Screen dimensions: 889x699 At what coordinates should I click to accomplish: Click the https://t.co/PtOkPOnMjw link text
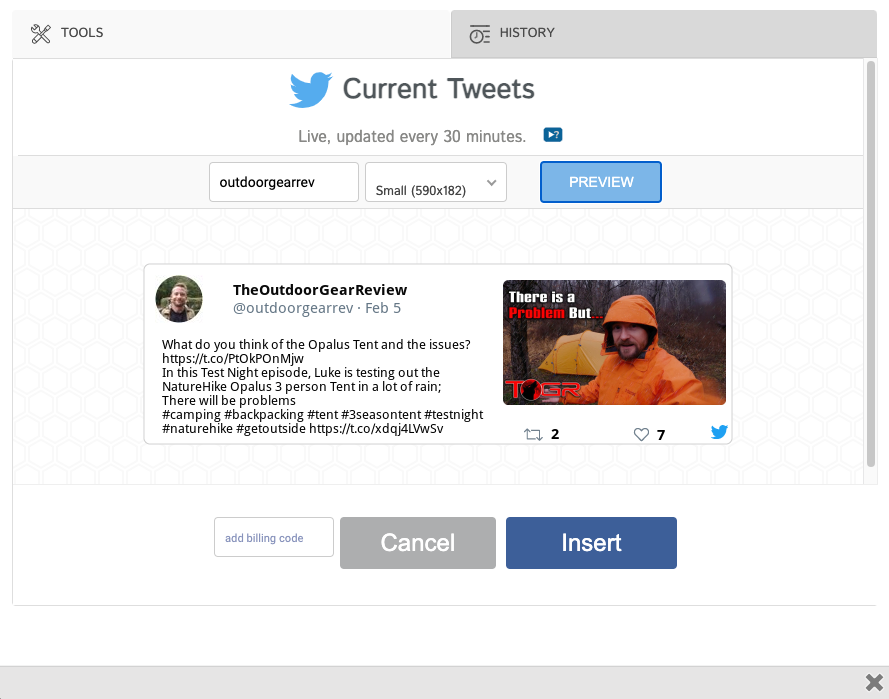[x=233, y=358]
